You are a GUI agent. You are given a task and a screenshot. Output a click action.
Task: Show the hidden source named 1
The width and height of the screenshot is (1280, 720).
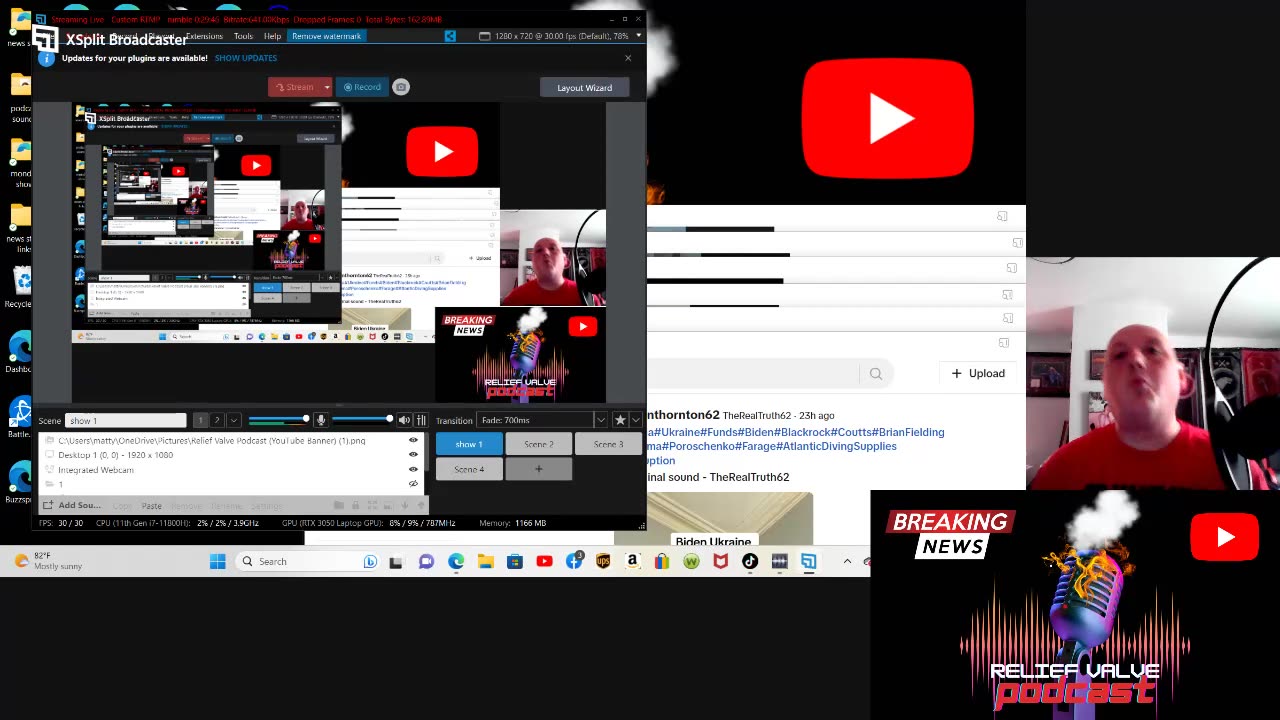(413, 484)
